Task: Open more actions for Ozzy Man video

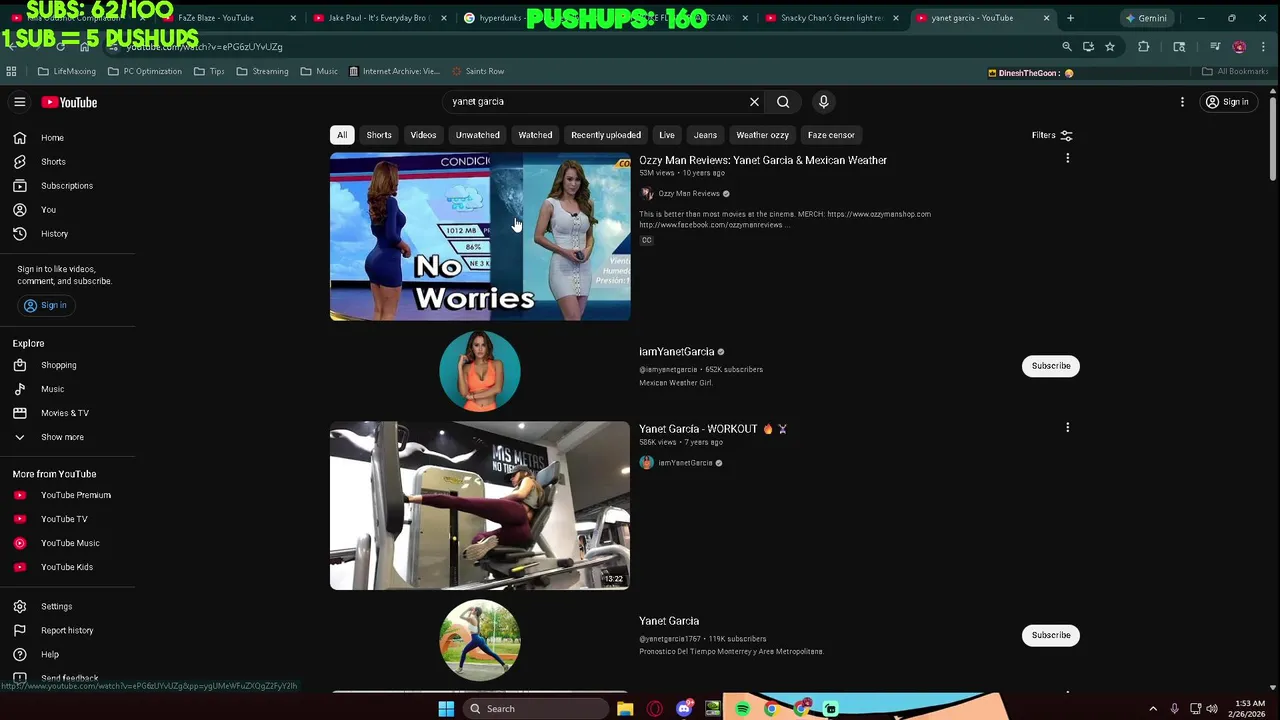Action: pyautogui.click(x=1067, y=159)
